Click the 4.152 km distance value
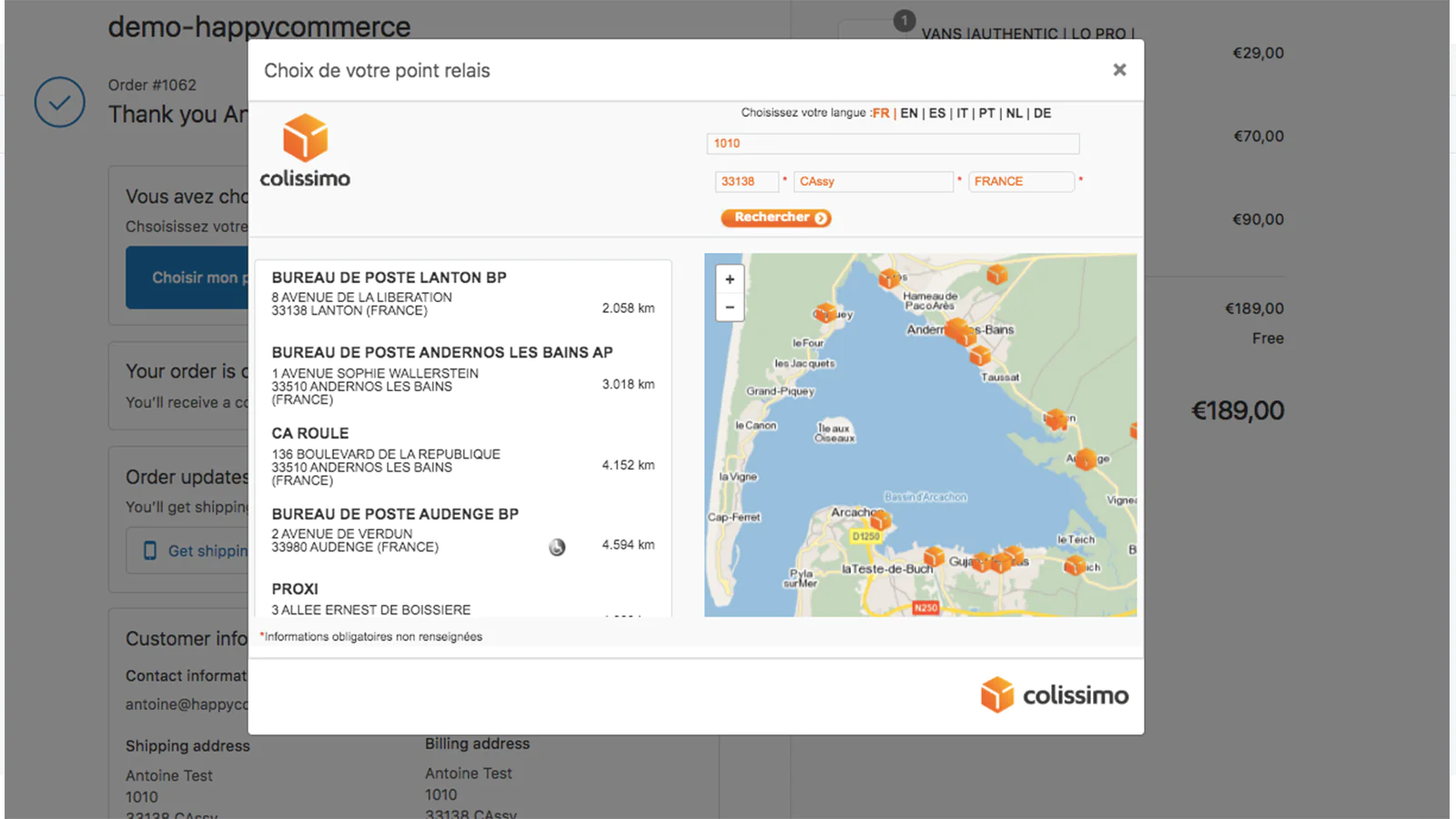1456x819 pixels. pyautogui.click(x=628, y=465)
